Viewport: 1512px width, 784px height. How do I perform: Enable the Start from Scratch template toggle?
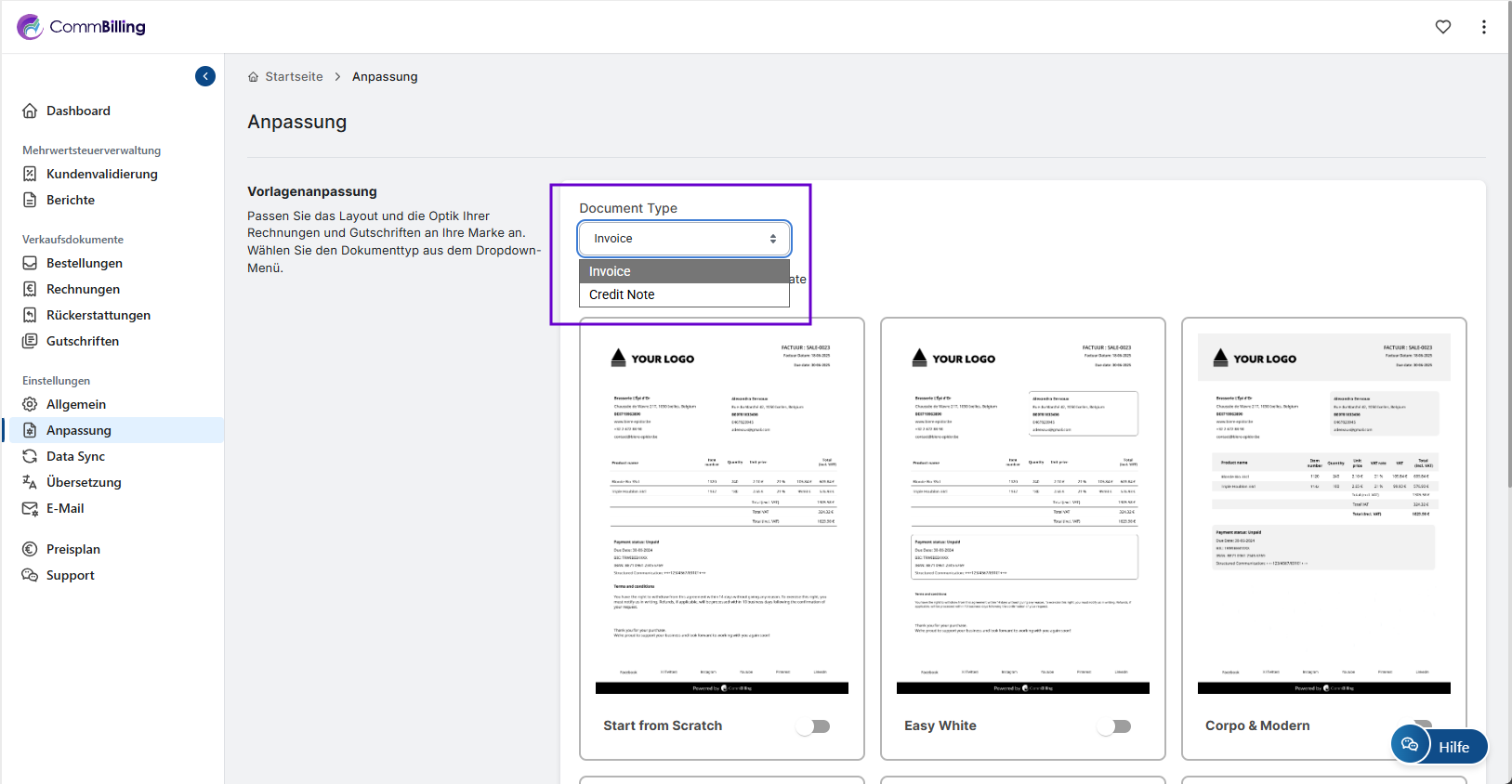coord(813,726)
